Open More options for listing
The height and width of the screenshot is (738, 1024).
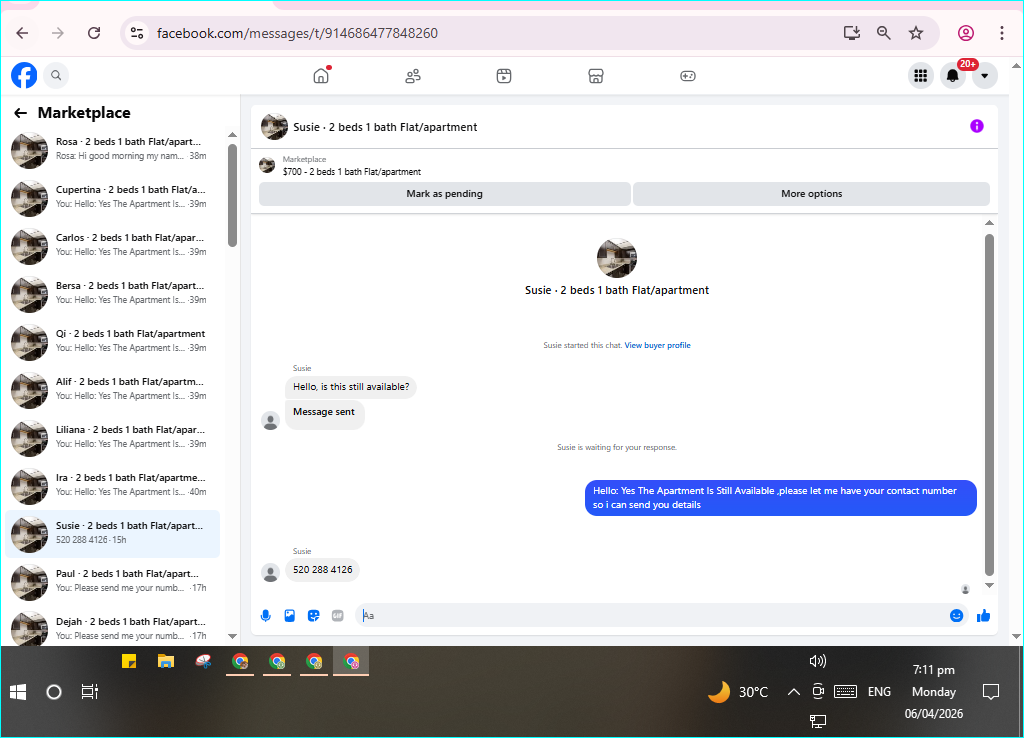click(x=811, y=194)
